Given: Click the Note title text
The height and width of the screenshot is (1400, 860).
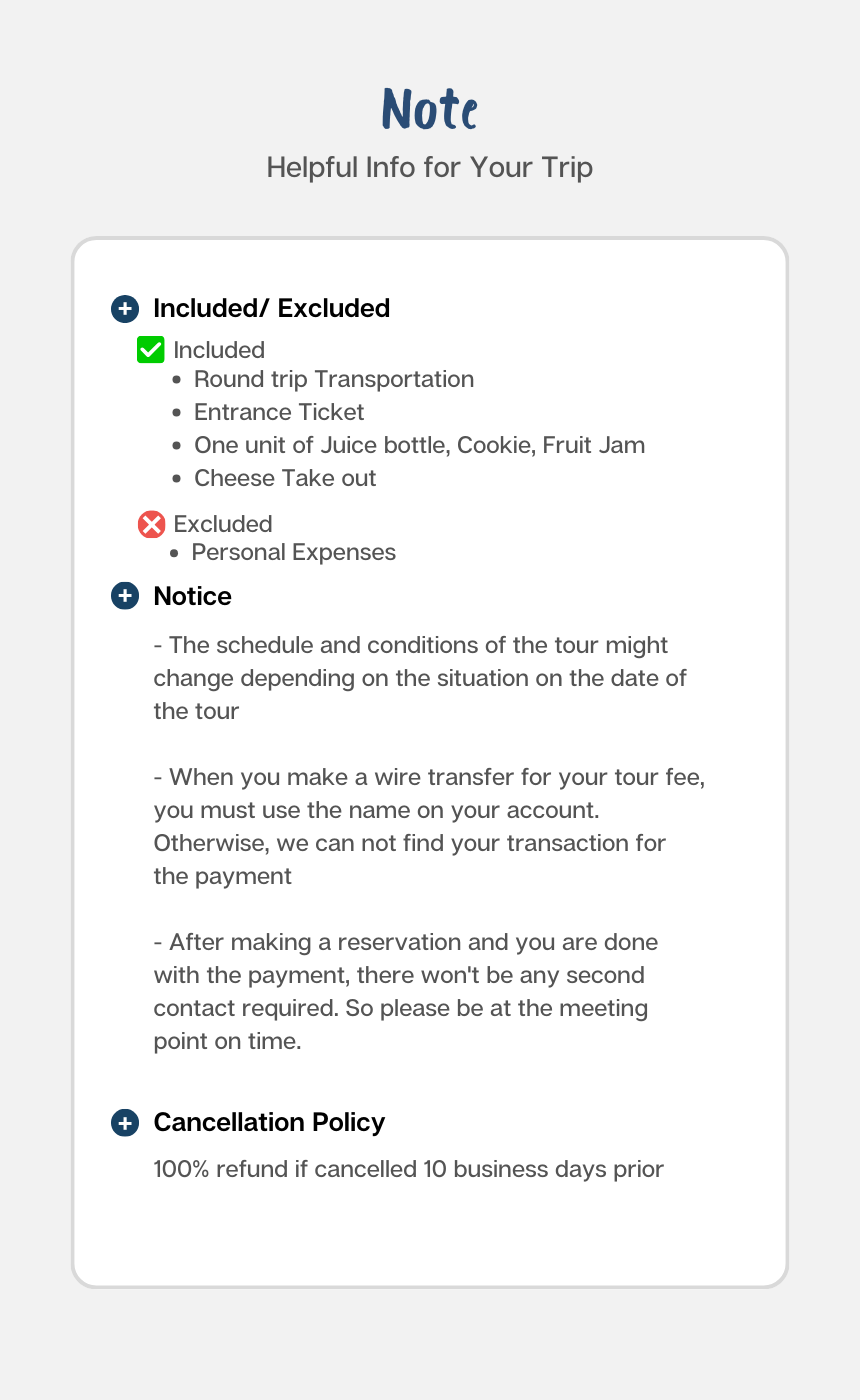Looking at the screenshot, I should point(429,108).
